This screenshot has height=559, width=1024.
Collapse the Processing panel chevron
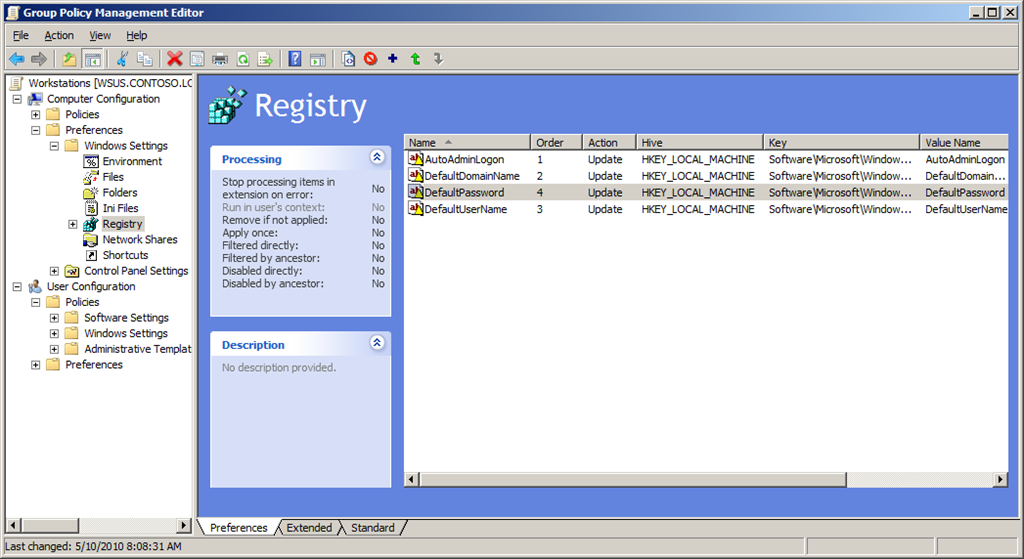(377, 158)
